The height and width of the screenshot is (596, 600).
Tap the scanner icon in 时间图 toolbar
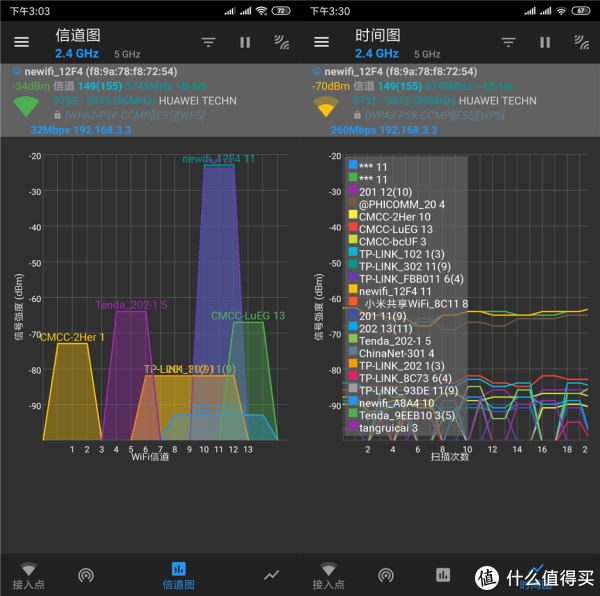click(581, 43)
